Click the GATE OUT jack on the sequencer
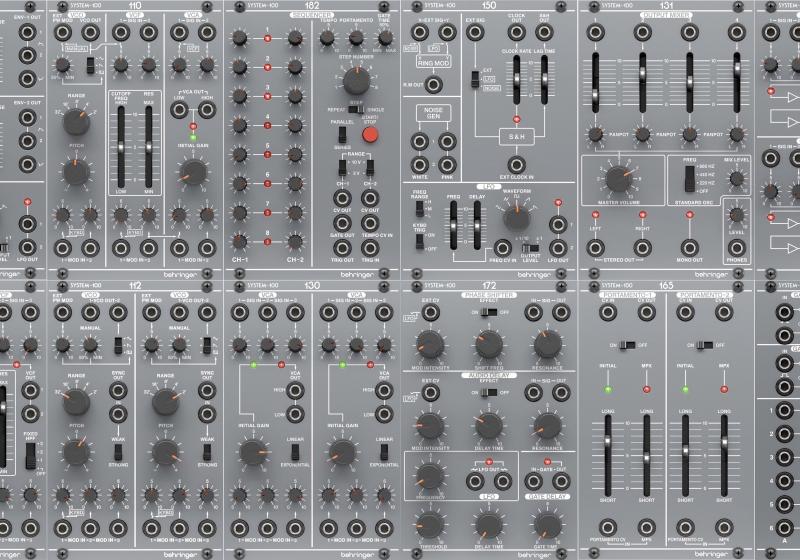Viewport: 800px width, 560px height. tap(342, 222)
